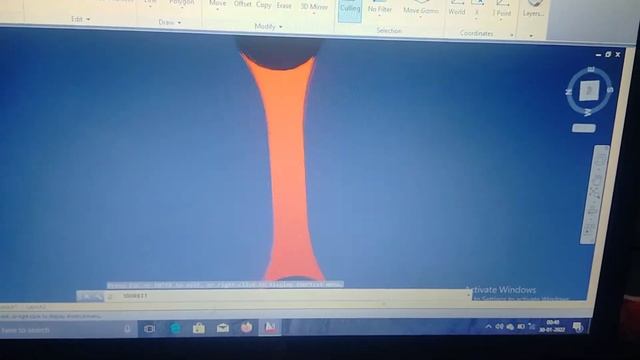This screenshot has width=640, height=360.
Task: Open Microsoft Edge from the taskbar
Action: coord(175,329)
